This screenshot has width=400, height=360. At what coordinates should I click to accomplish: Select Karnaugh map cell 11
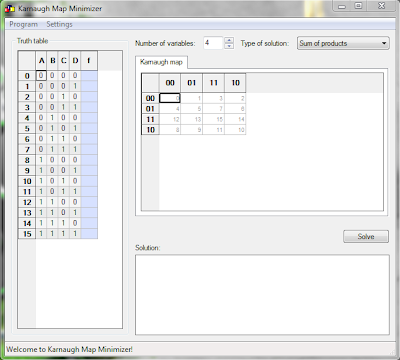click(x=213, y=130)
